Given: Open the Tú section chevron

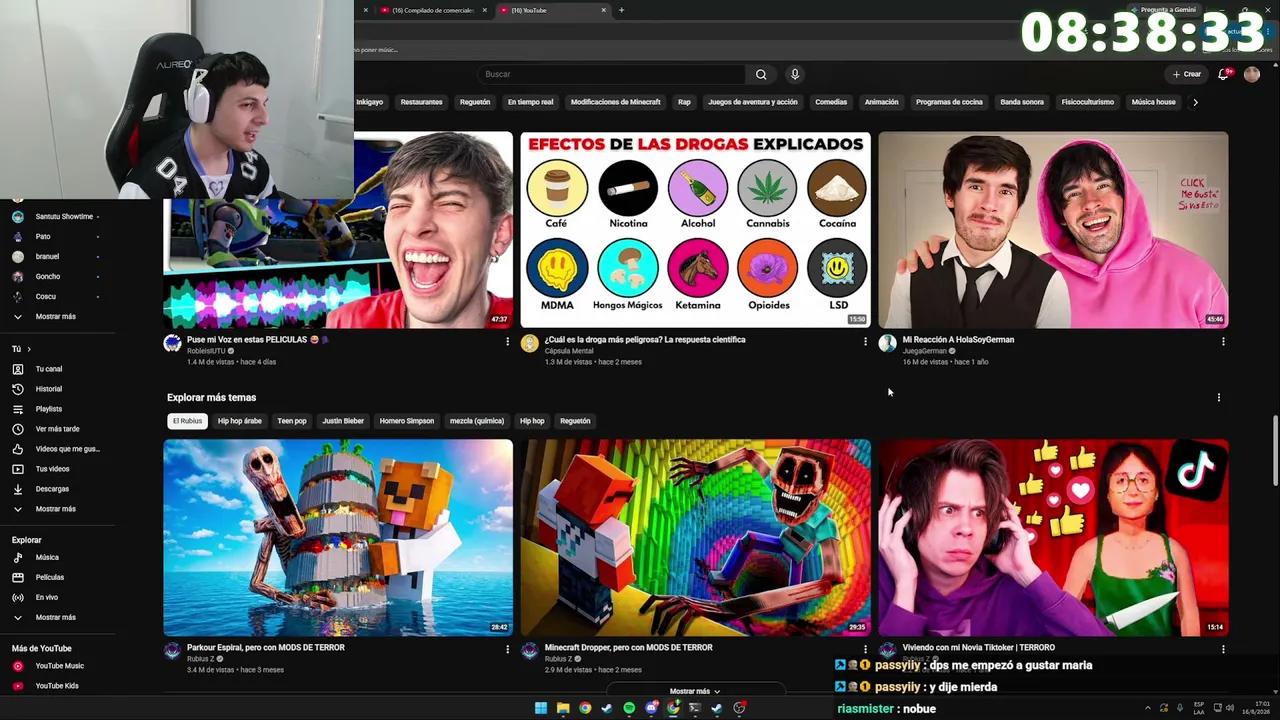Looking at the screenshot, I should [29, 349].
